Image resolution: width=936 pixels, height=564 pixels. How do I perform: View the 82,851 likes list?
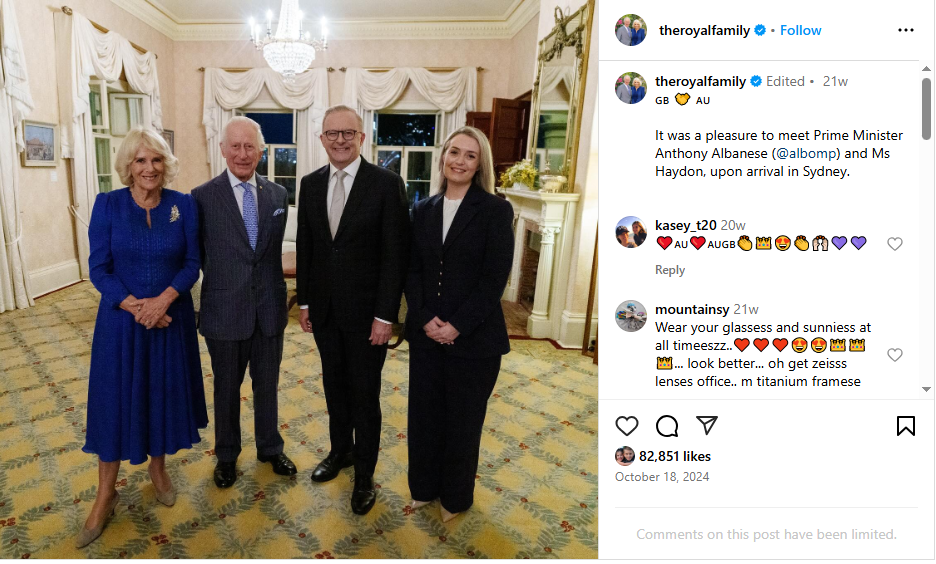coord(675,457)
